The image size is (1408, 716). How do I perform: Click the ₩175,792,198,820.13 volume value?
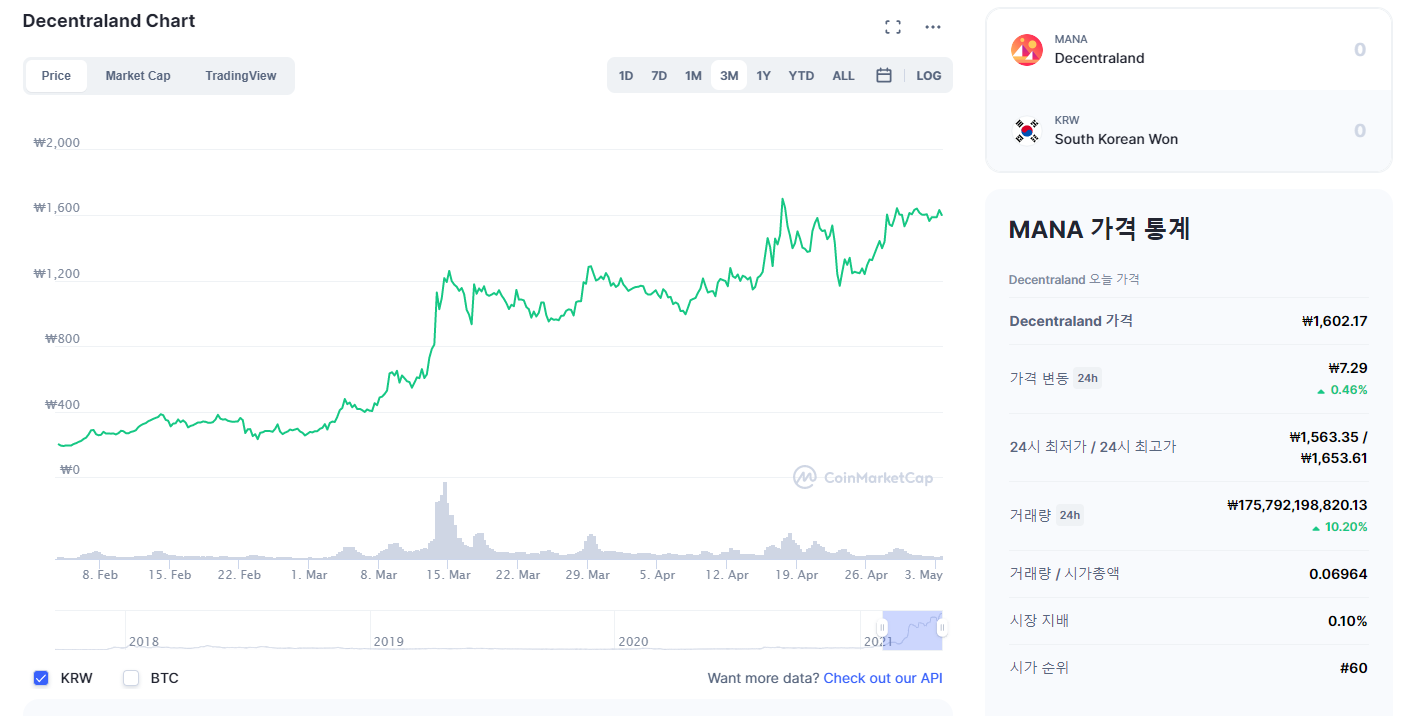click(1297, 505)
